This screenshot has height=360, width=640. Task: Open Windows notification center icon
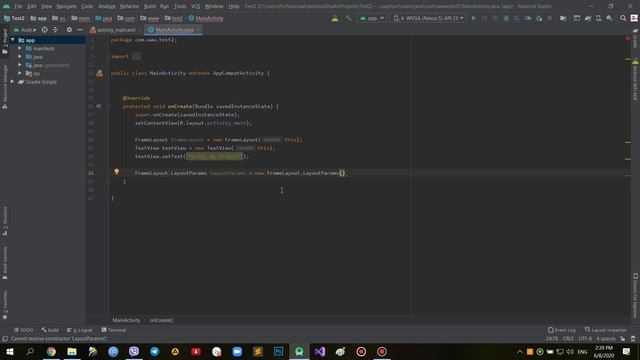pos(626,351)
